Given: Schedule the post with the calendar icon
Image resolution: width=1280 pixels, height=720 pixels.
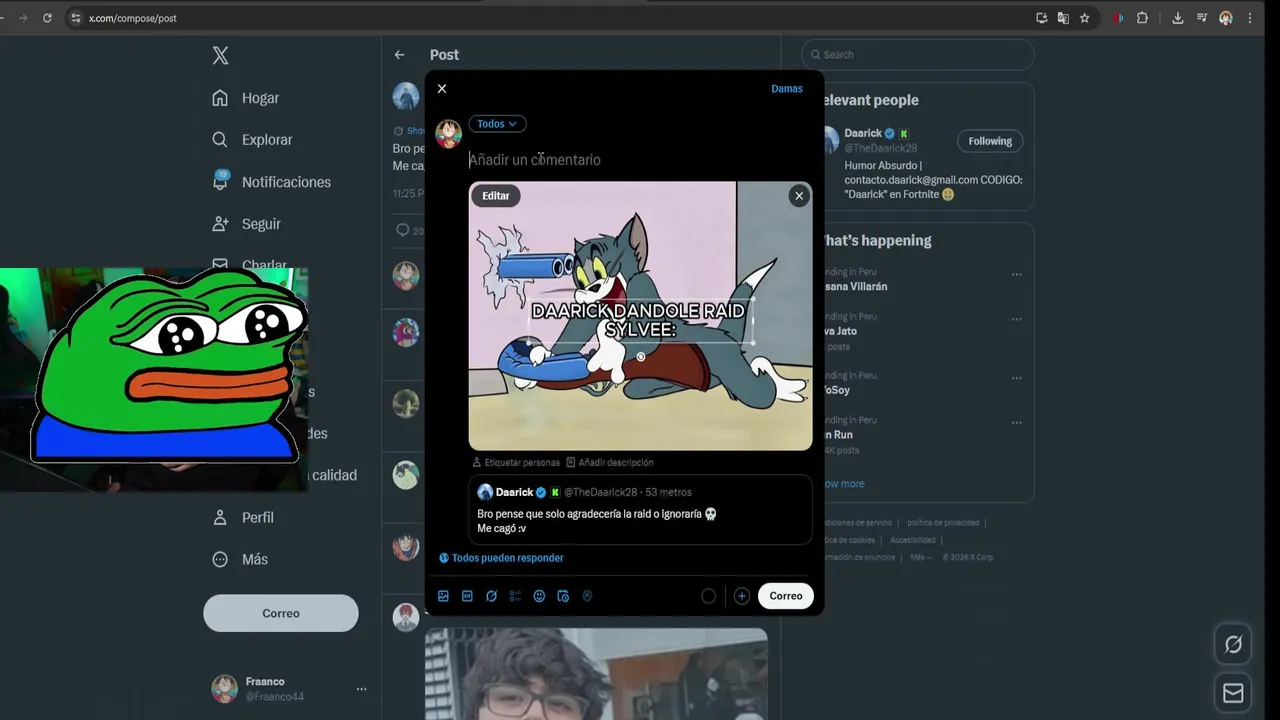Looking at the screenshot, I should tap(563, 596).
